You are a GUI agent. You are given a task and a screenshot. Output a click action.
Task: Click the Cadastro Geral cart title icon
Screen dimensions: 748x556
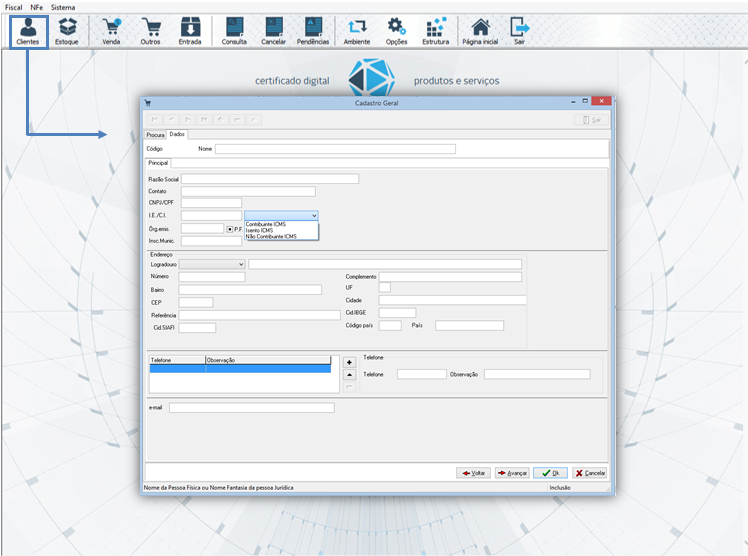tap(148, 103)
